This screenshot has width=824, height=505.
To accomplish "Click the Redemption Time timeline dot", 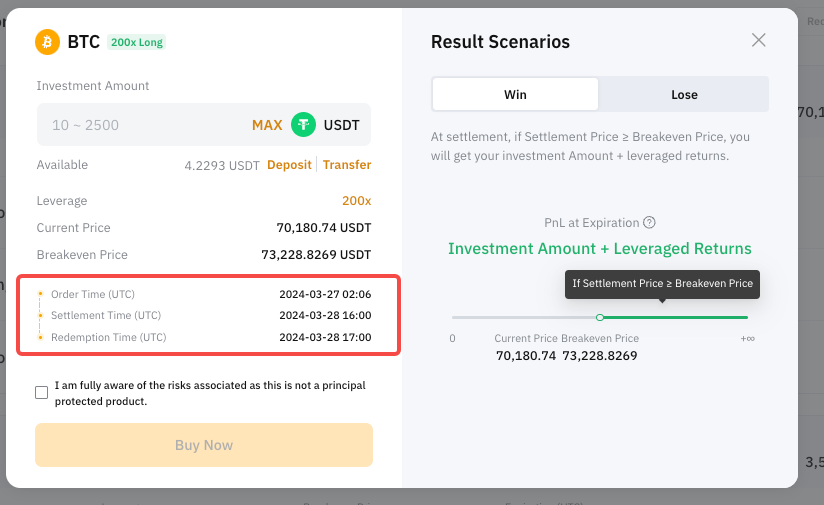I will tap(40, 337).
